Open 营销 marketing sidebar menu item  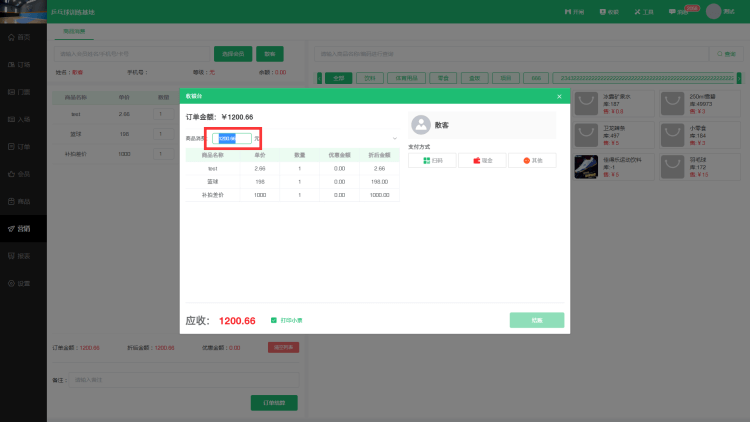coord(22,228)
